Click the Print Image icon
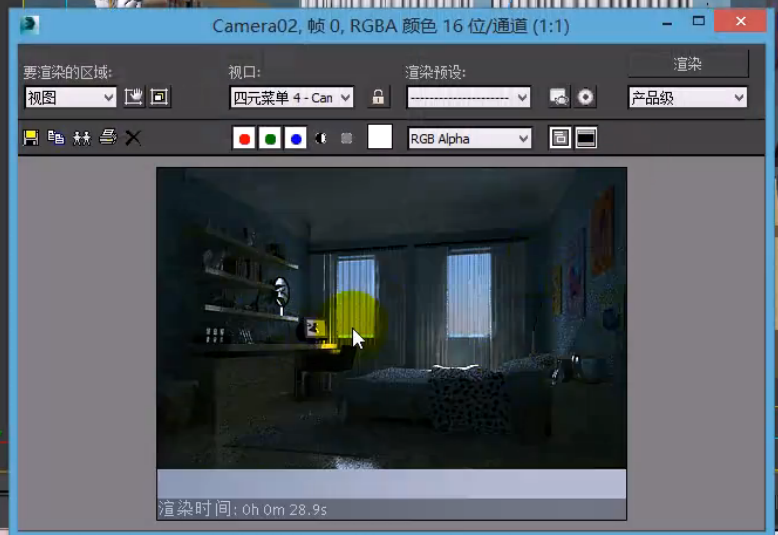778x535 pixels. [x=108, y=137]
